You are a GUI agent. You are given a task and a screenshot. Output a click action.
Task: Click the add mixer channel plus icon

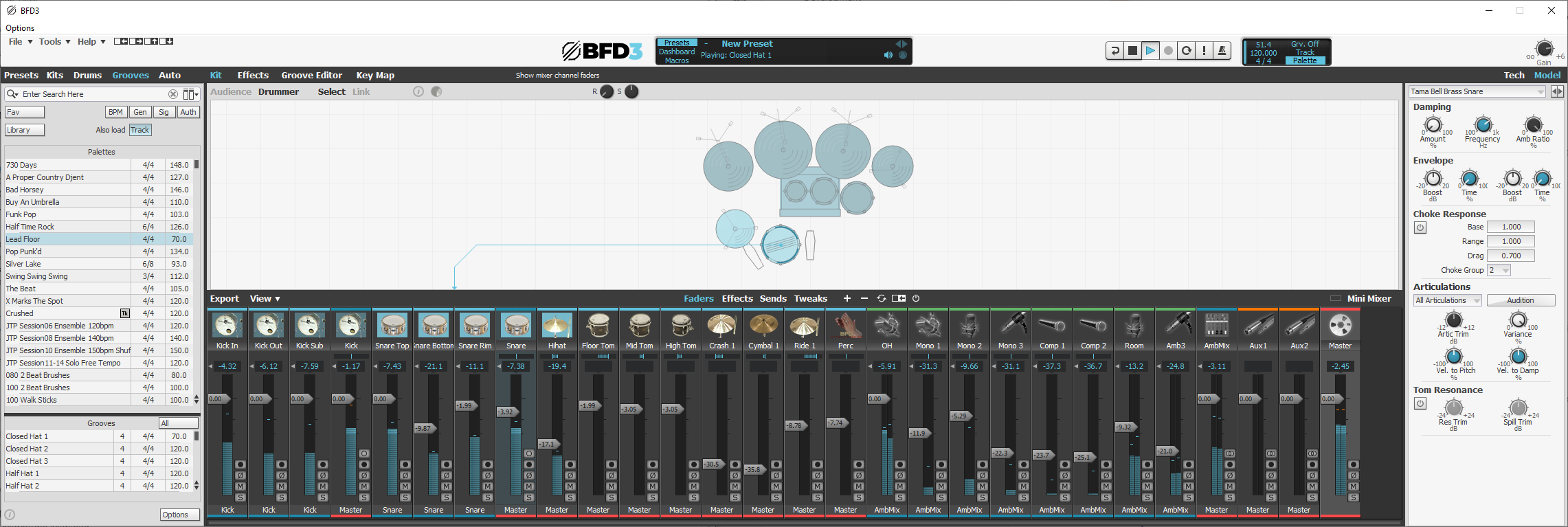847,298
